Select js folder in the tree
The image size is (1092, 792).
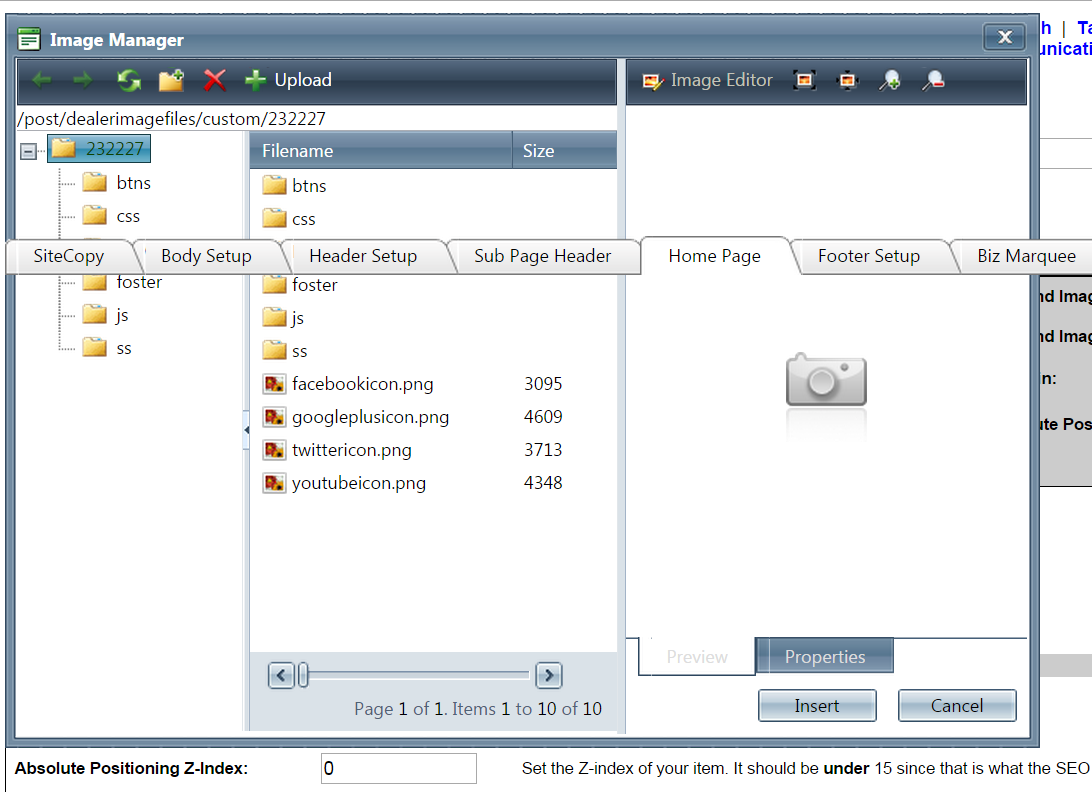click(x=105, y=315)
